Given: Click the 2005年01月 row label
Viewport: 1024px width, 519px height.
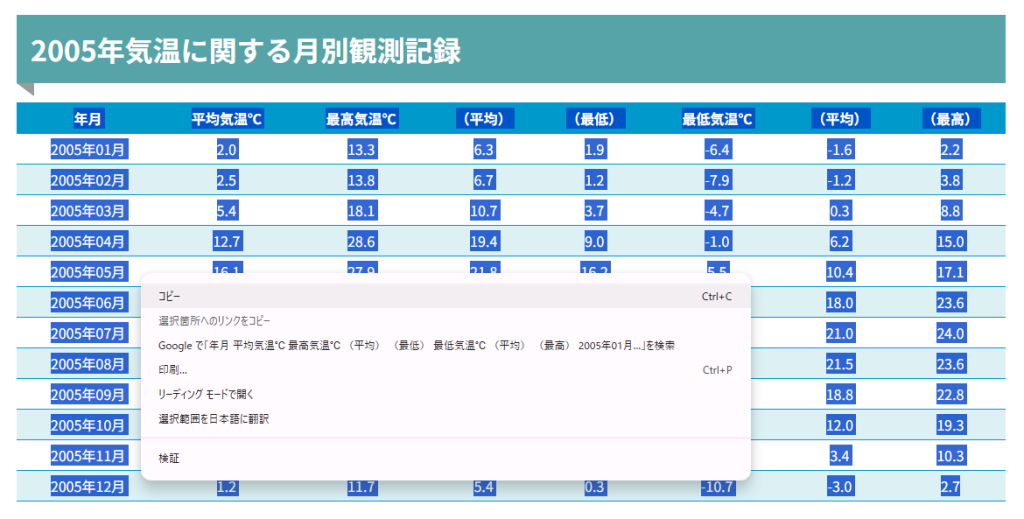Looking at the screenshot, I should point(88,150).
